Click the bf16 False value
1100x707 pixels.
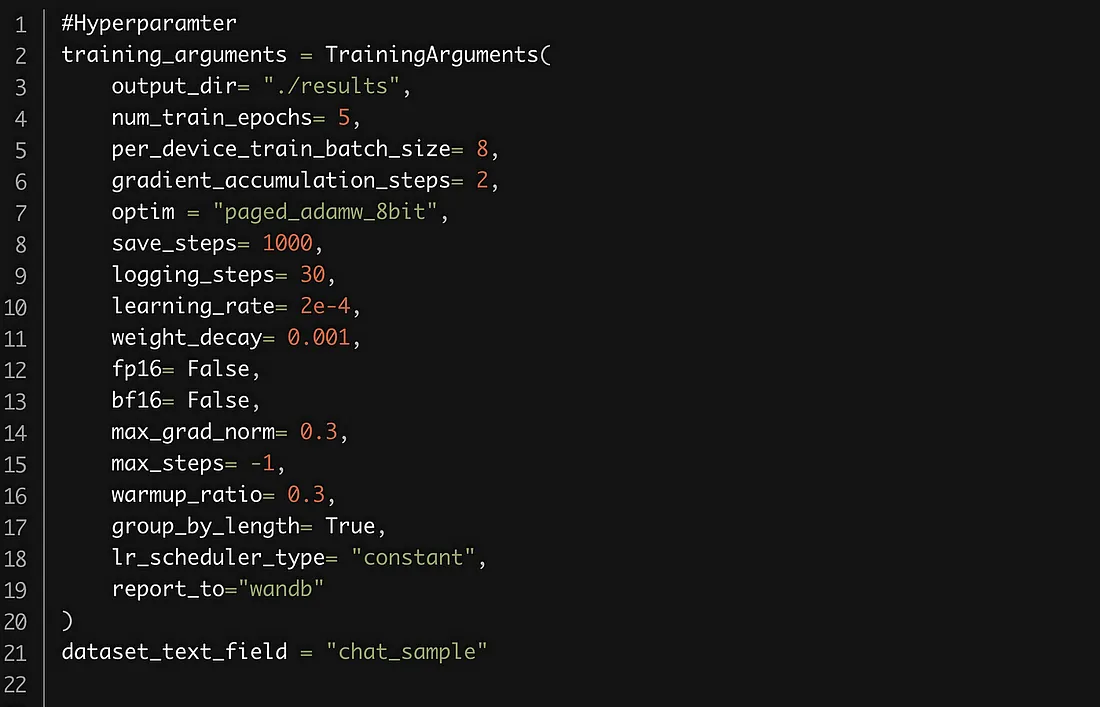click(x=218, y=400)
